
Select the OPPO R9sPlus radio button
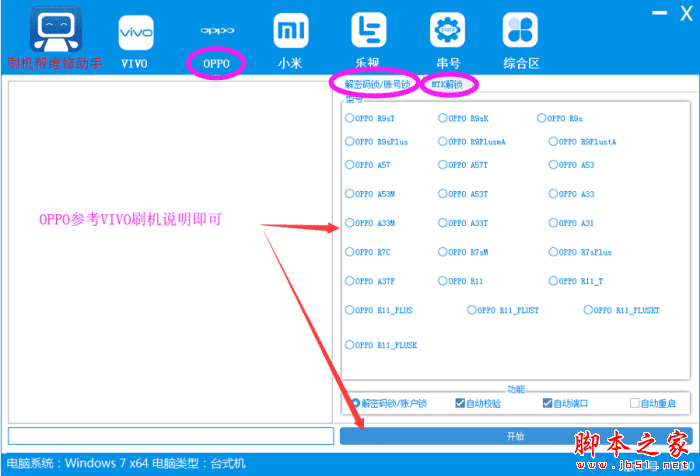350,142
